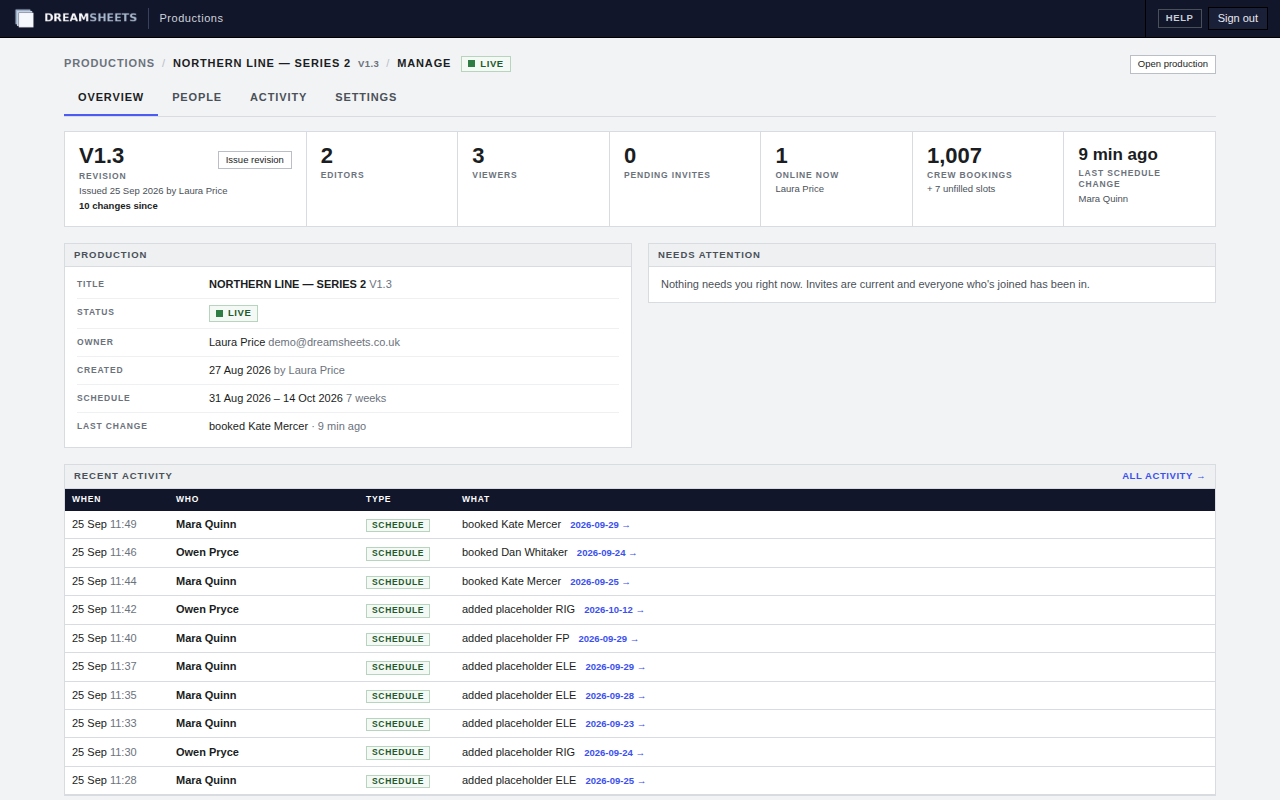Open Northern Line — Series 2 breadcrumb

[x=262, y=63]
